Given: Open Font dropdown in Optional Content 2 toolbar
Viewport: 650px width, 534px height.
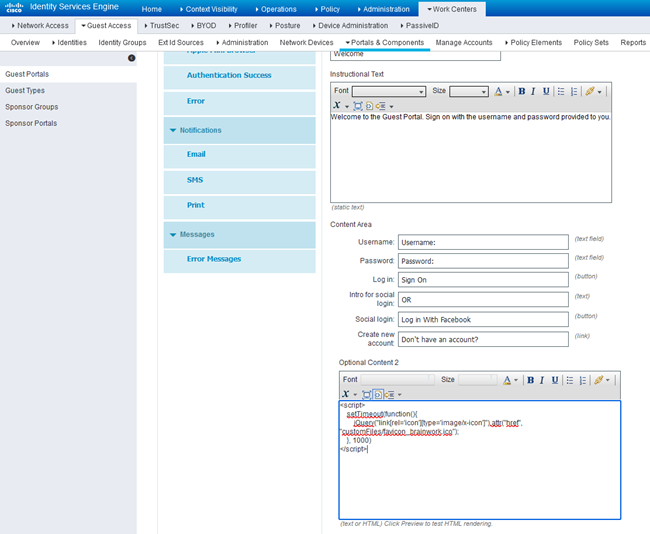Looking at the screenshot, I should point(397,380).
